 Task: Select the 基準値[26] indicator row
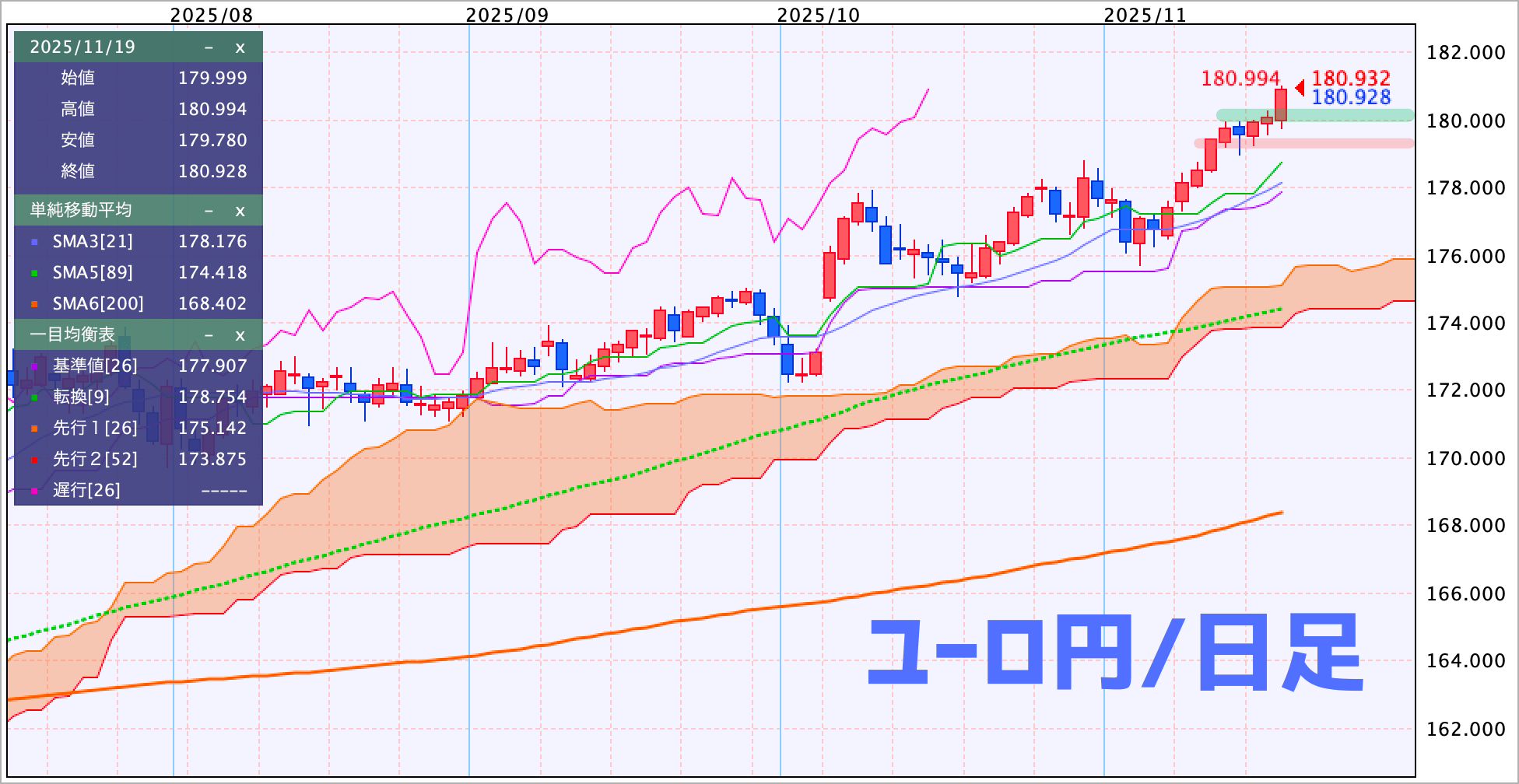[x=95, y=366]
